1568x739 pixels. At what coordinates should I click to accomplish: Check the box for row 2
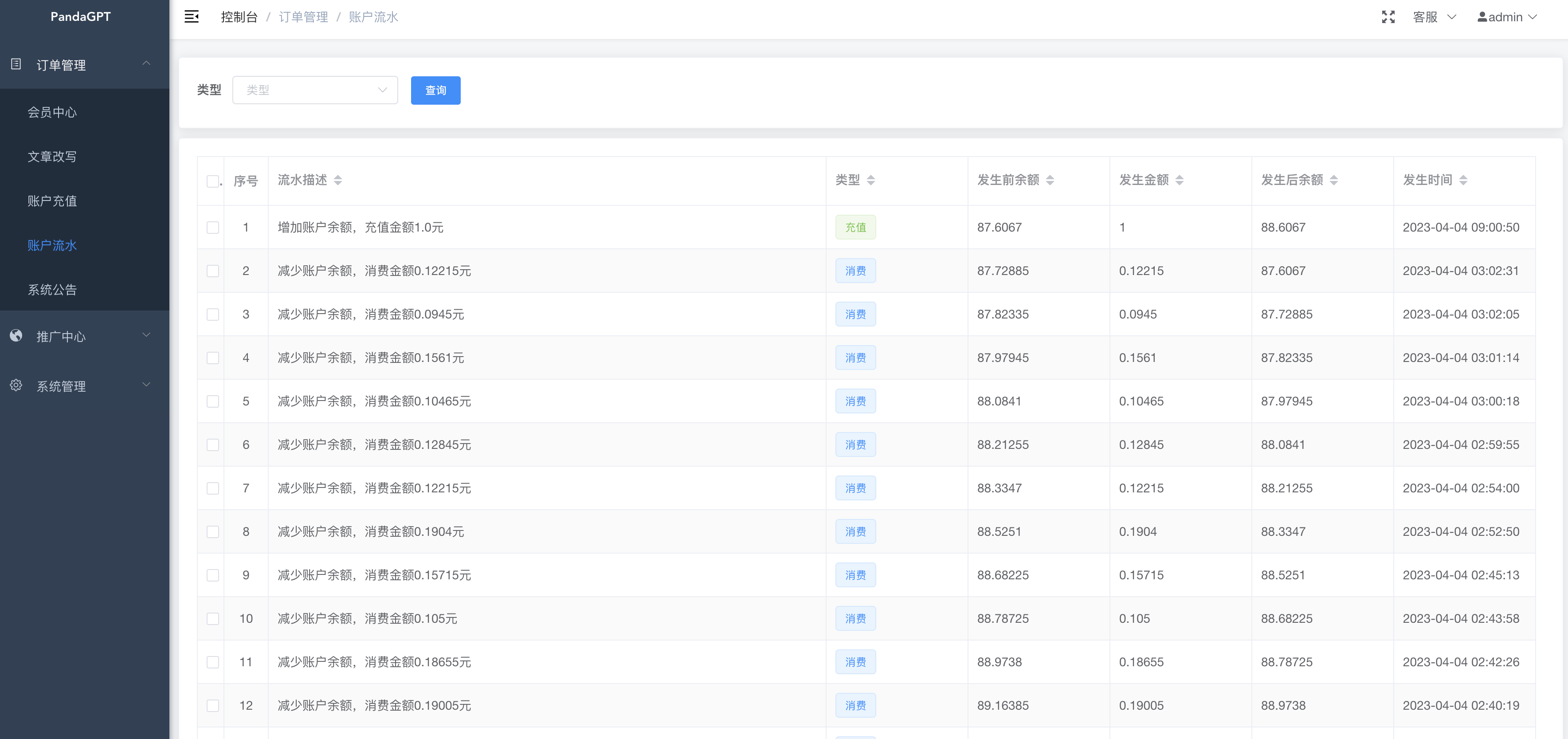(x=212, y=271)
